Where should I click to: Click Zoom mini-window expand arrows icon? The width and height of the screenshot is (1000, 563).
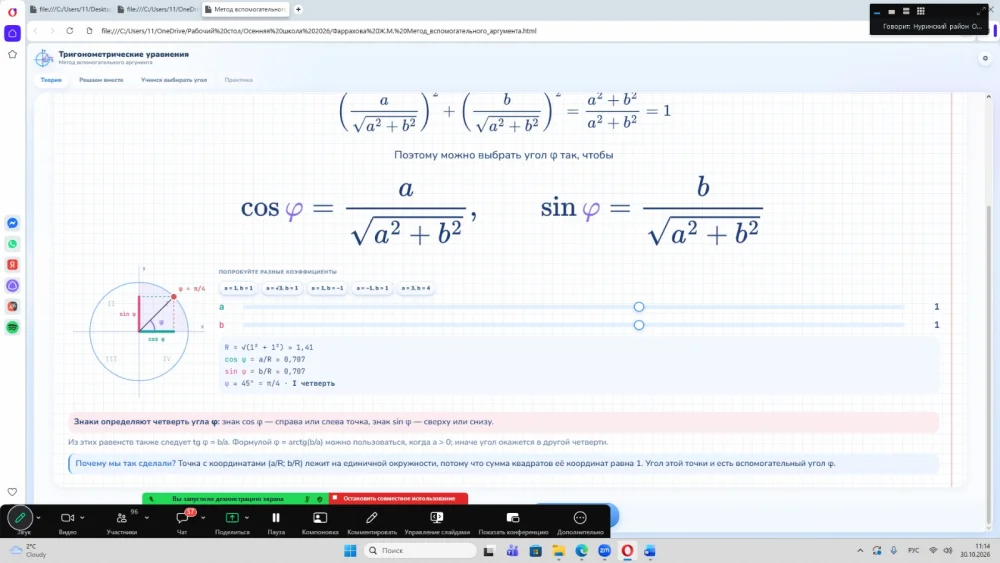pyautogui.click(x=981, y=11)
